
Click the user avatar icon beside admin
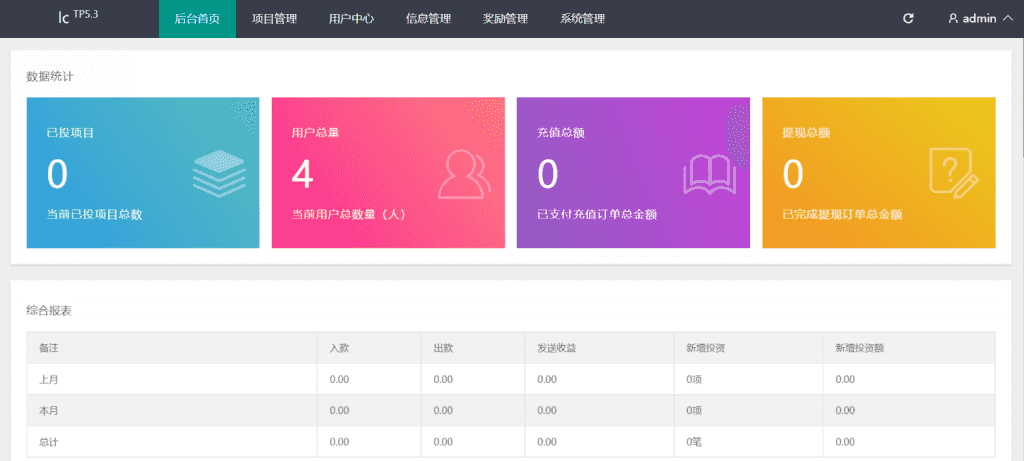pyautogui.click(x=953, y=19)
